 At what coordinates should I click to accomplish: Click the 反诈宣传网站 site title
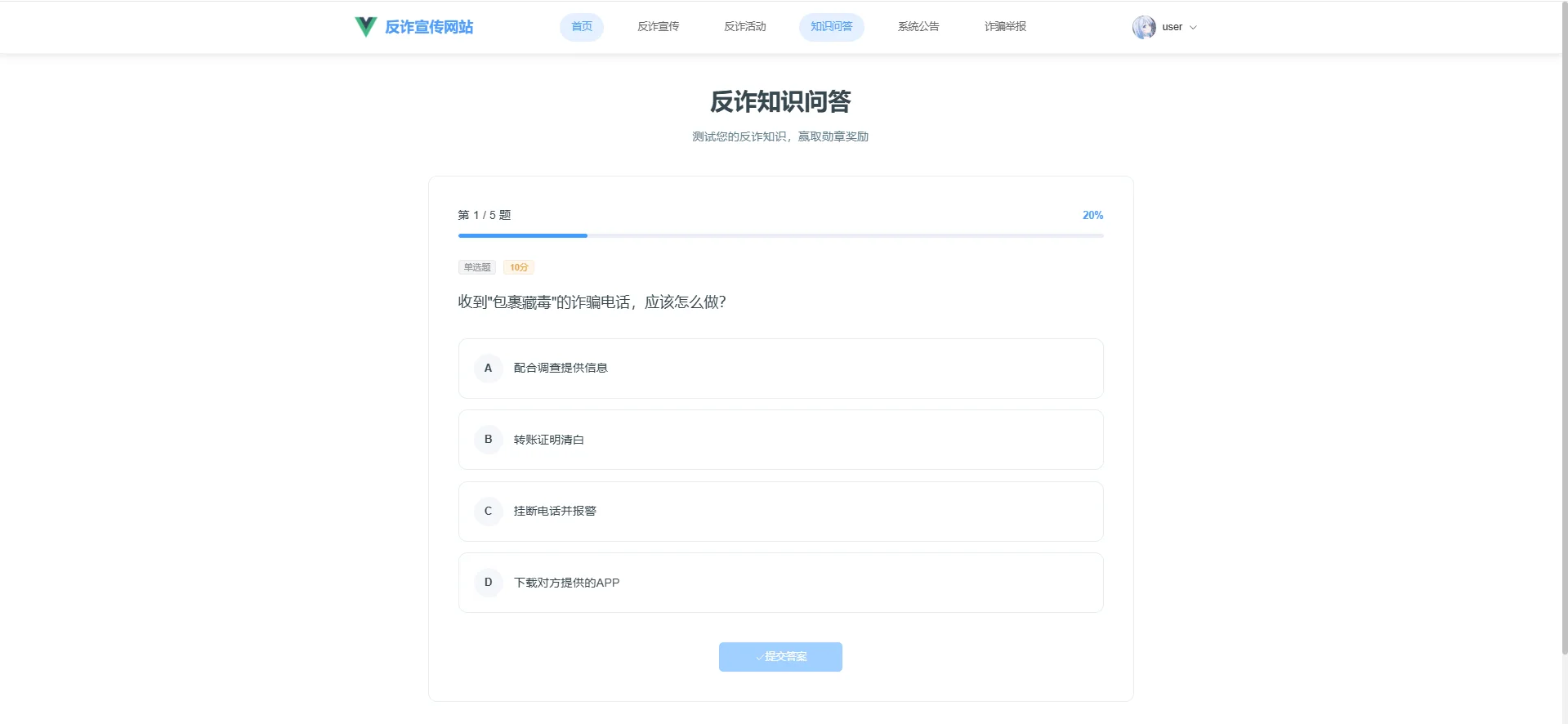click(x=429, y=27)
